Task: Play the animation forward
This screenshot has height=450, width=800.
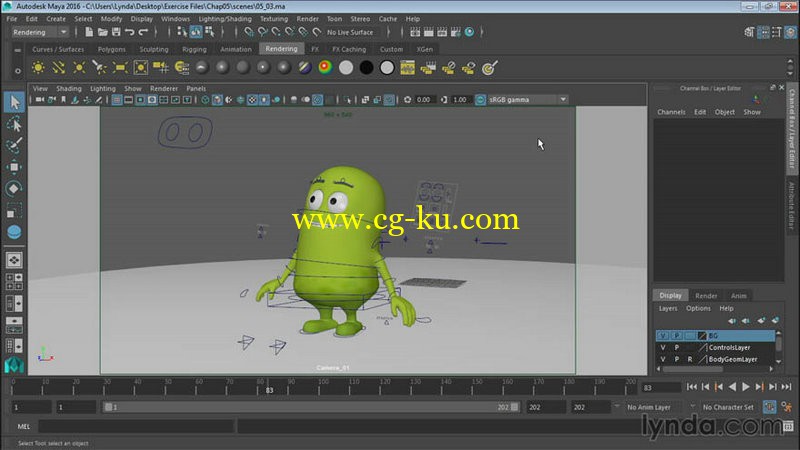Action: click(x=745, y=387)
